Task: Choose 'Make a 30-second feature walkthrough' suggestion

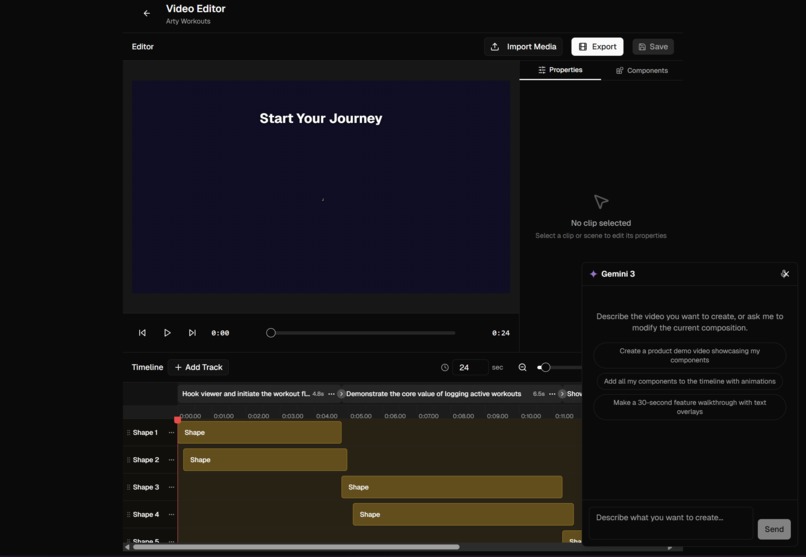Action: pyautogui.click(x=689, y=407)
